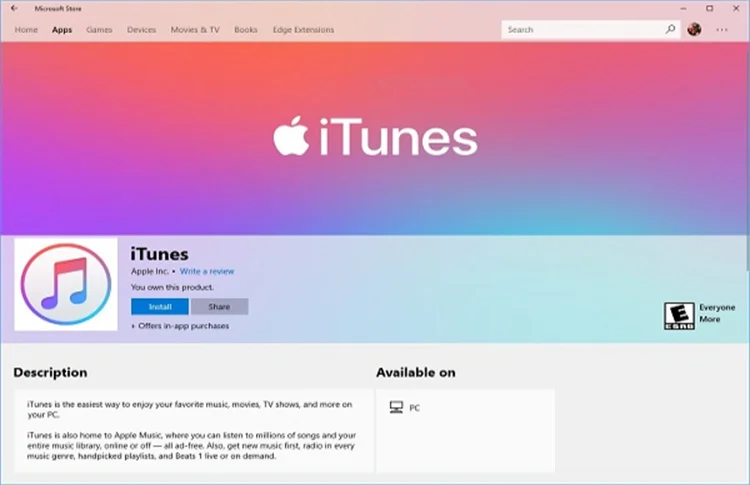Image resolution: width=750 pixels, height=485 pixels.
Task: Open the Home tab
Action: [26, 30]
